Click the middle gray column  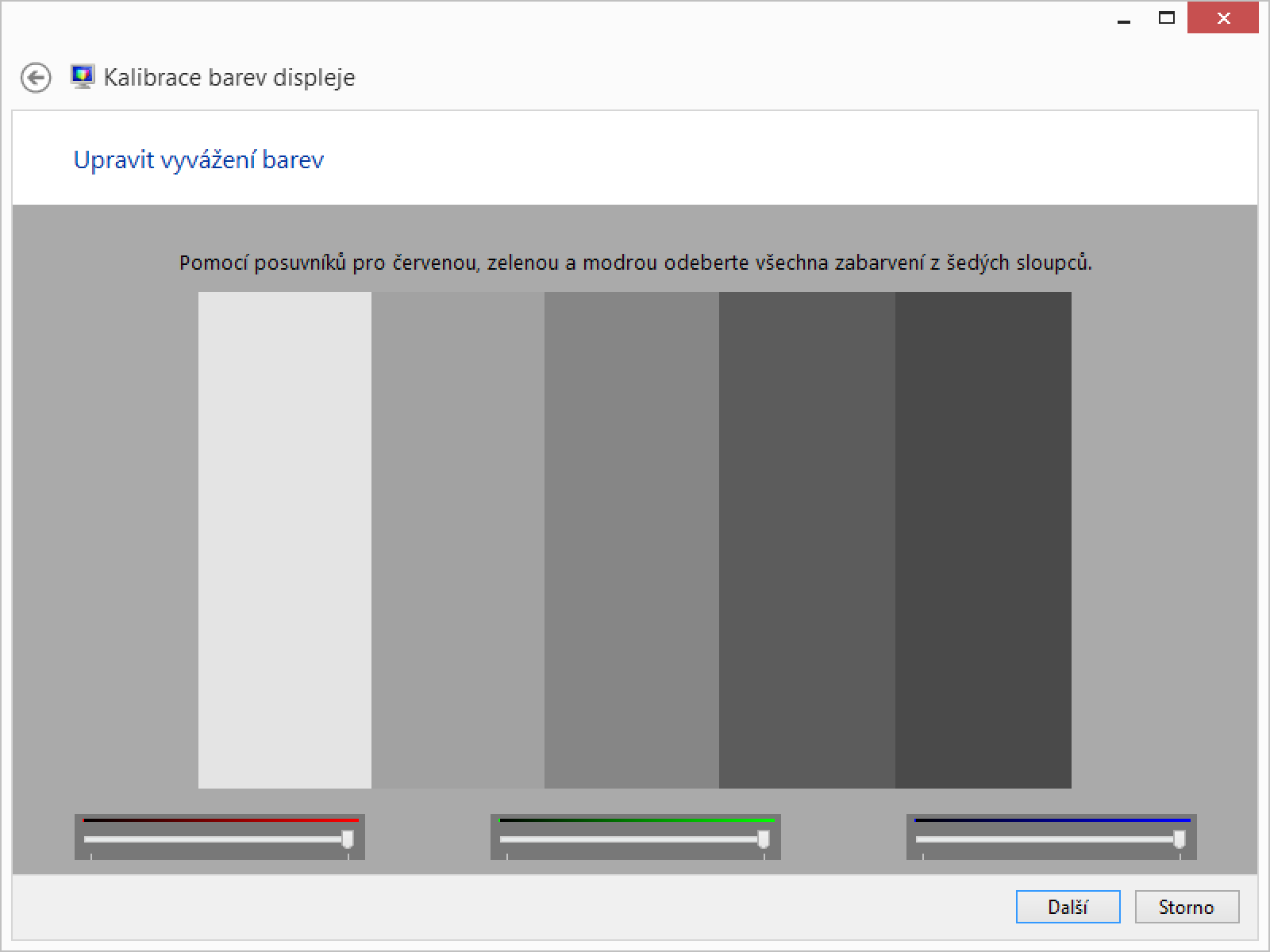point(632,540)
